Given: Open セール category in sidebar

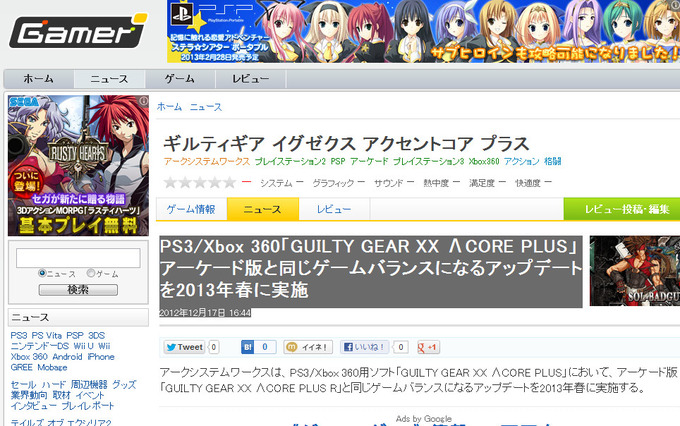Looking at the screenshot, I should click(23, 385).
